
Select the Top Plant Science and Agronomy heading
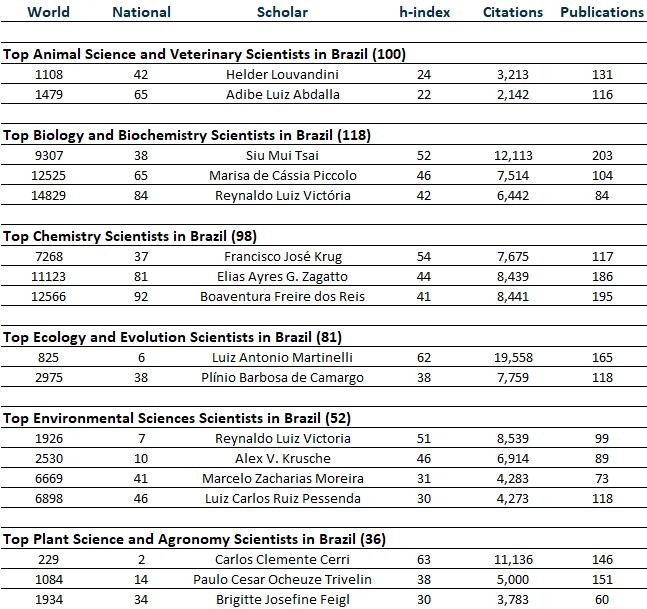click(x=194, y=539)
